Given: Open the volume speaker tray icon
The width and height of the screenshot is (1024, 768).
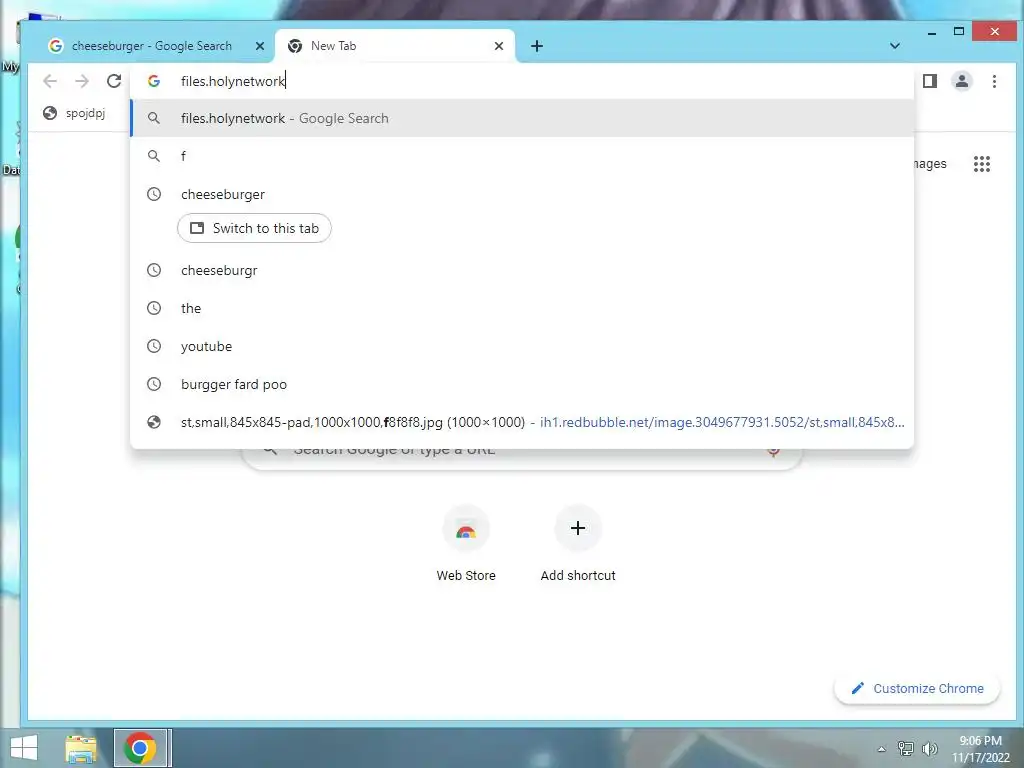Looking at the screenshot, I should [x=929, y=748].
